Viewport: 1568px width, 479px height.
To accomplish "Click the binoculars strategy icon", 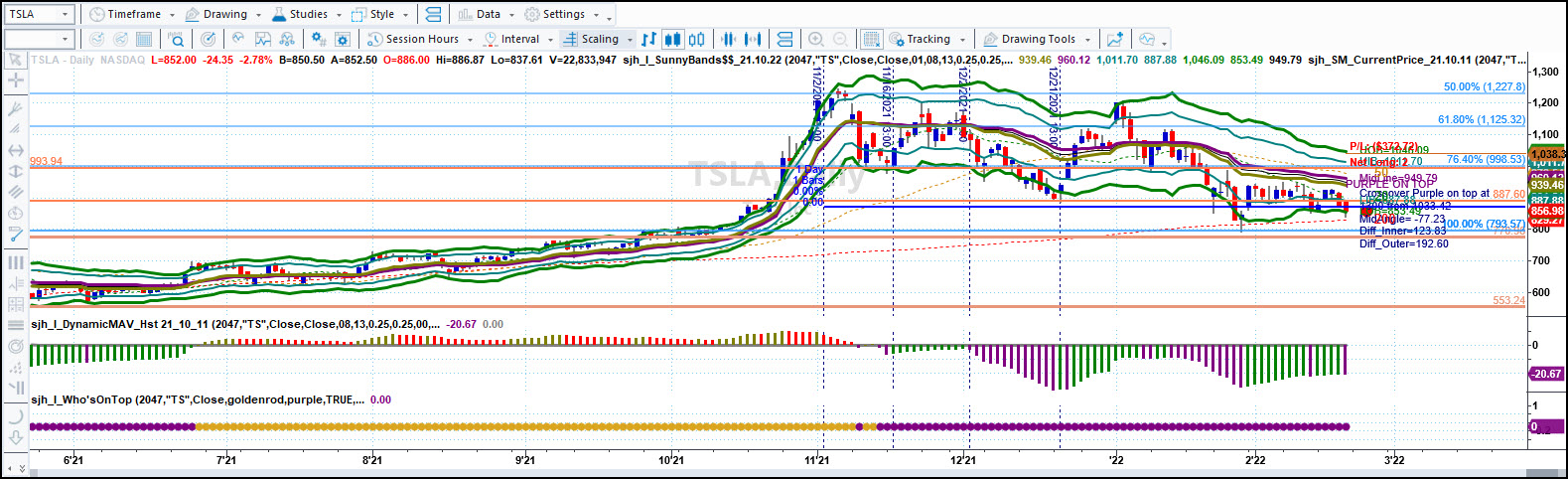I will click(287, 39).
